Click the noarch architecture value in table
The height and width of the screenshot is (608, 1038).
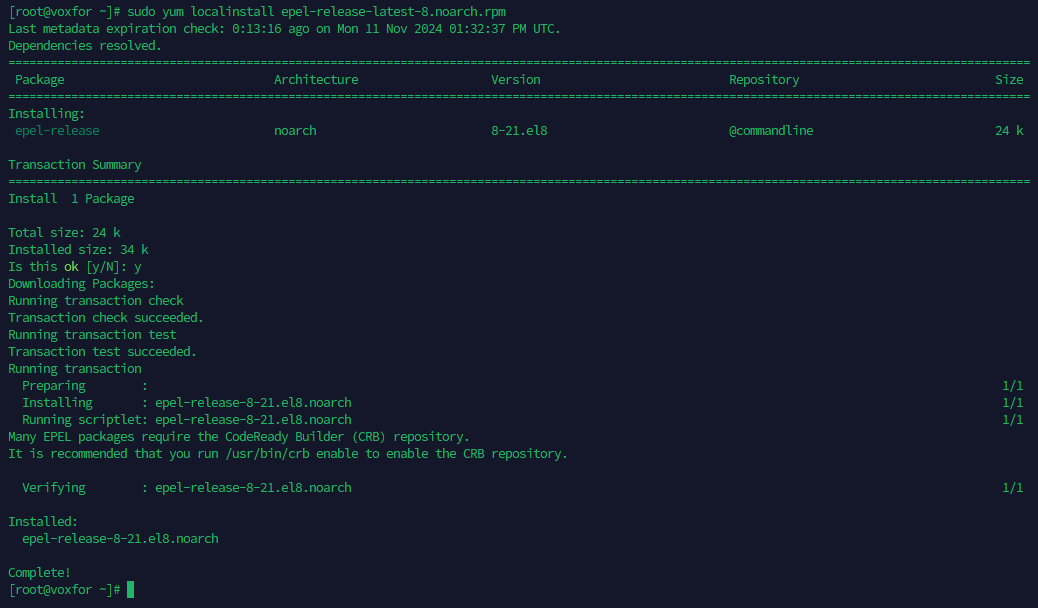[295, 131]
